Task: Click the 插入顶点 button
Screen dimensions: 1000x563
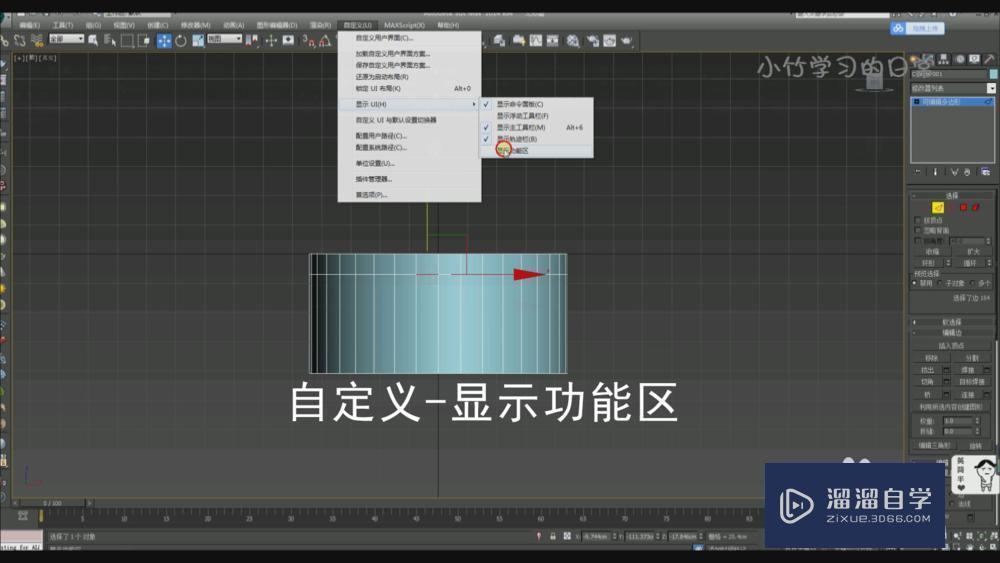Action: (951, 346)
